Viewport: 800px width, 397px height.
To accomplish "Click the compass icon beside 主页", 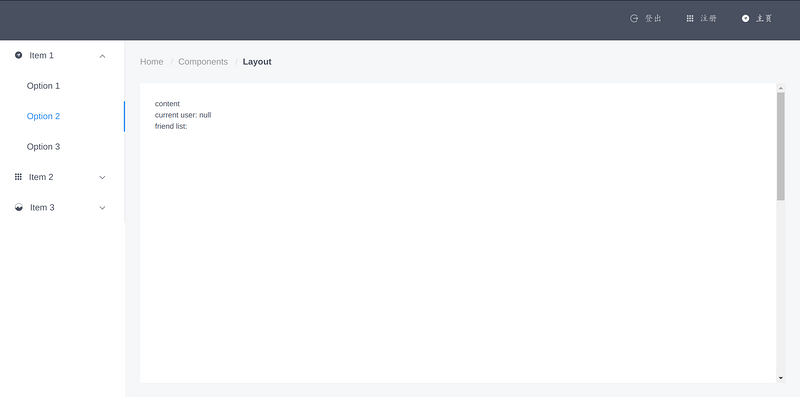I will tap(745, 18).
